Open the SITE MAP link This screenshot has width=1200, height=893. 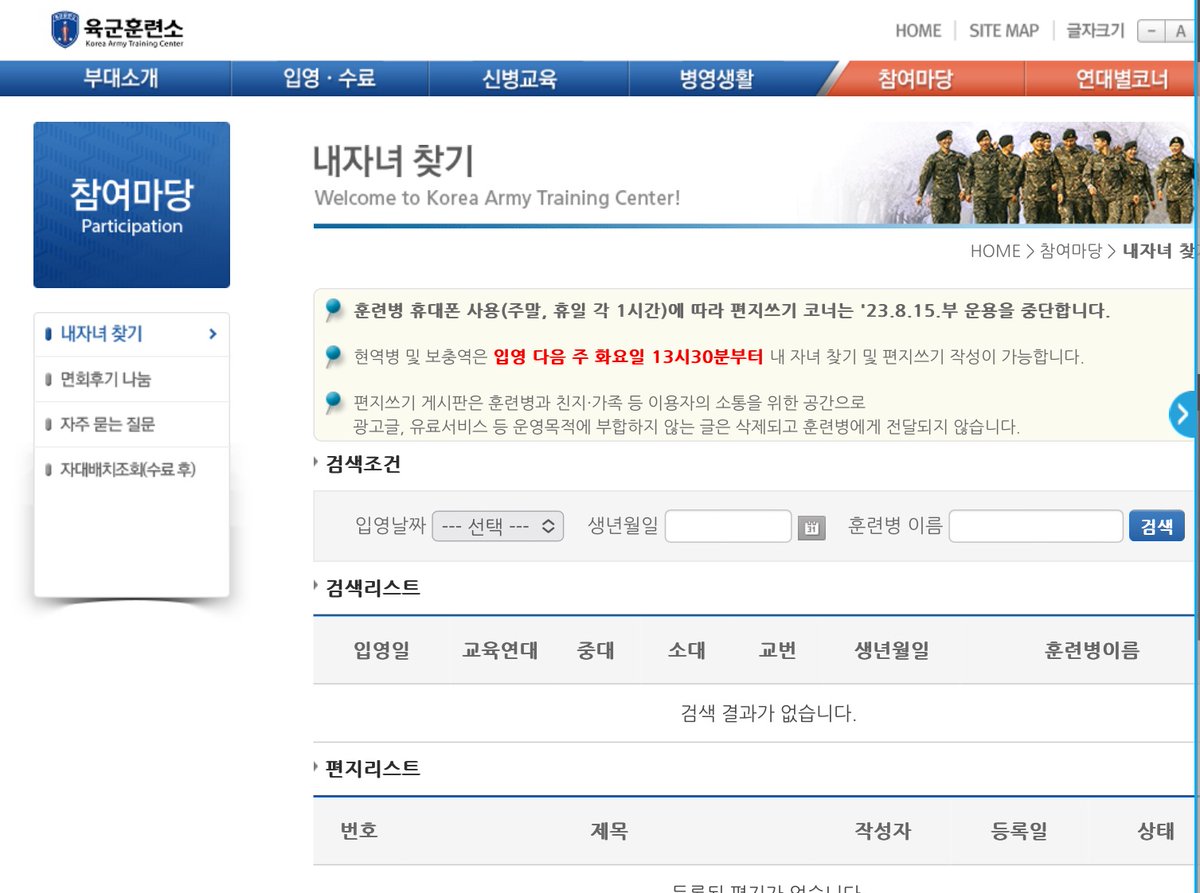(1003, 30)
